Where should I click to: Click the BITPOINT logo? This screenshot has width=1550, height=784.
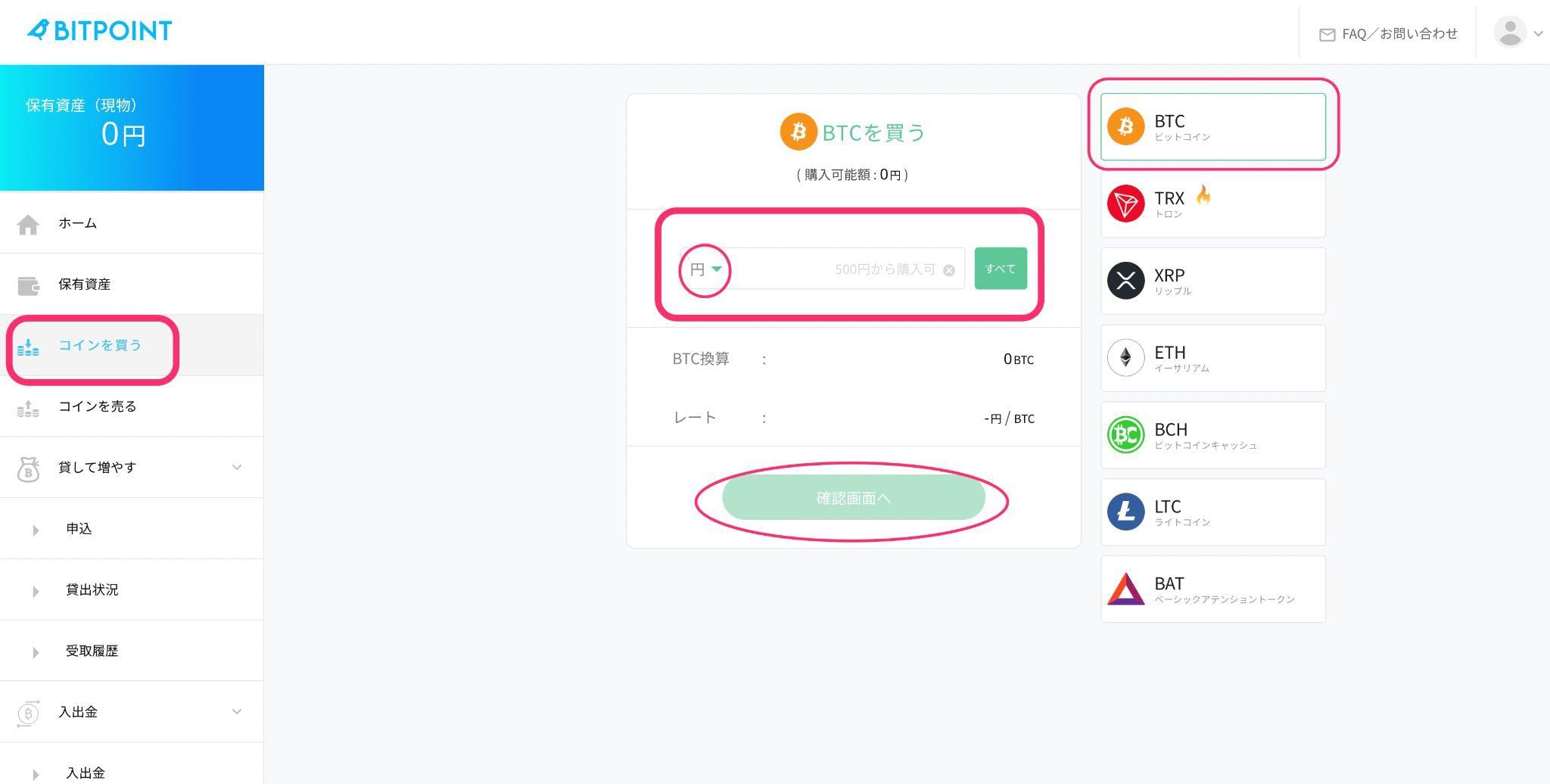click(x=99, y=30)
